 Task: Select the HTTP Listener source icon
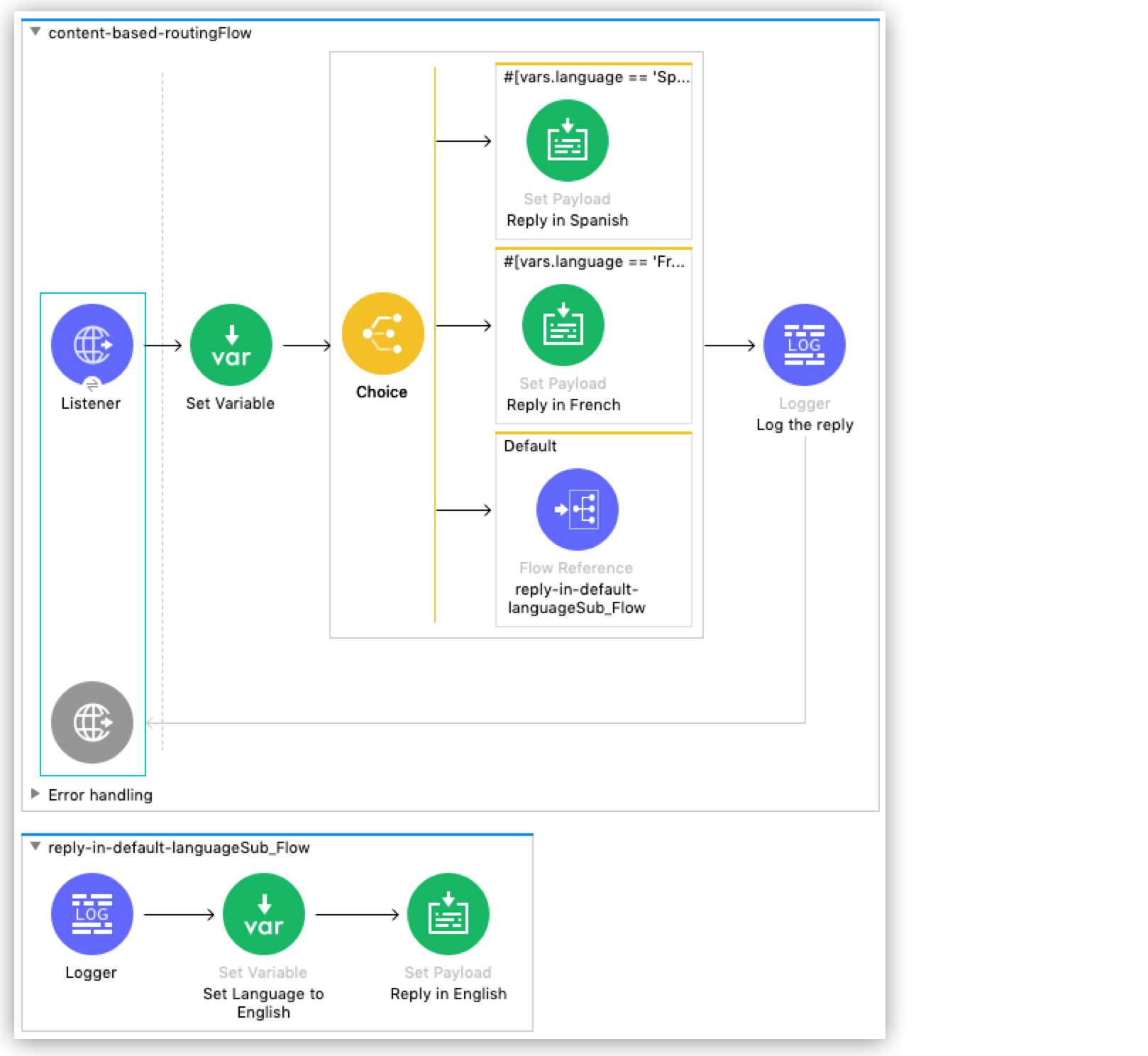(92, 345)
